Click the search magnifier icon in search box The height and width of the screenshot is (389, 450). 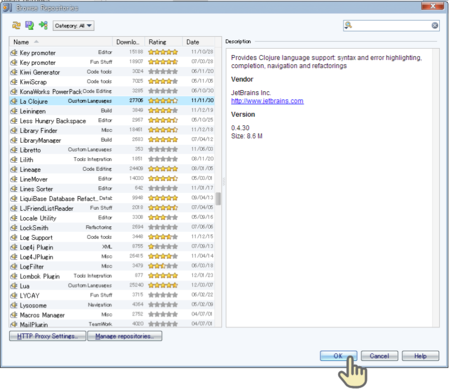point(348,25)
